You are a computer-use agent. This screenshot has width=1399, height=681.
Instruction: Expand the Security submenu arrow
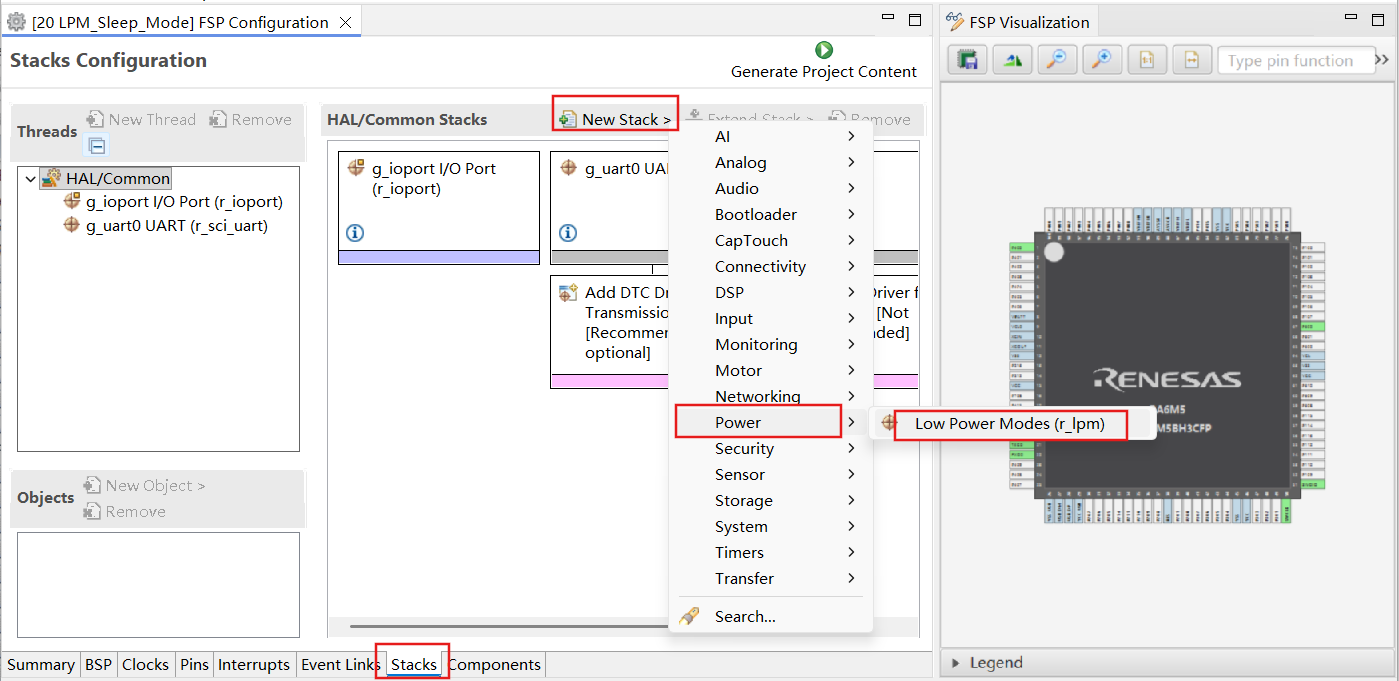tap(851, 448)
